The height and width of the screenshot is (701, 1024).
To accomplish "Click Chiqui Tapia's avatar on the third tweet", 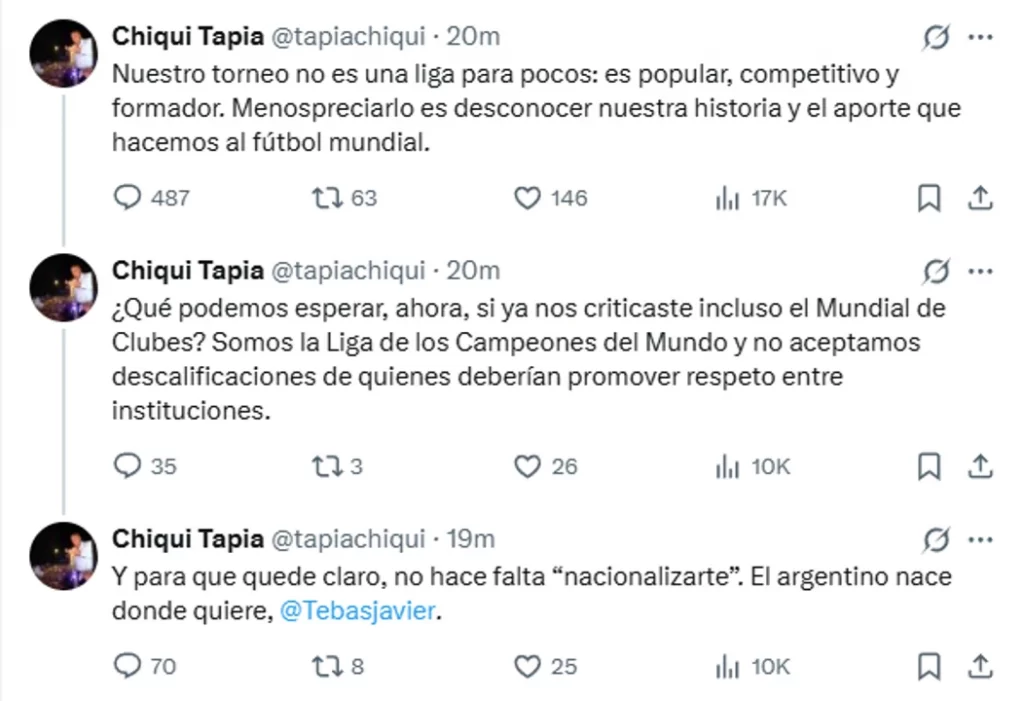I will (x=63, y=555).
